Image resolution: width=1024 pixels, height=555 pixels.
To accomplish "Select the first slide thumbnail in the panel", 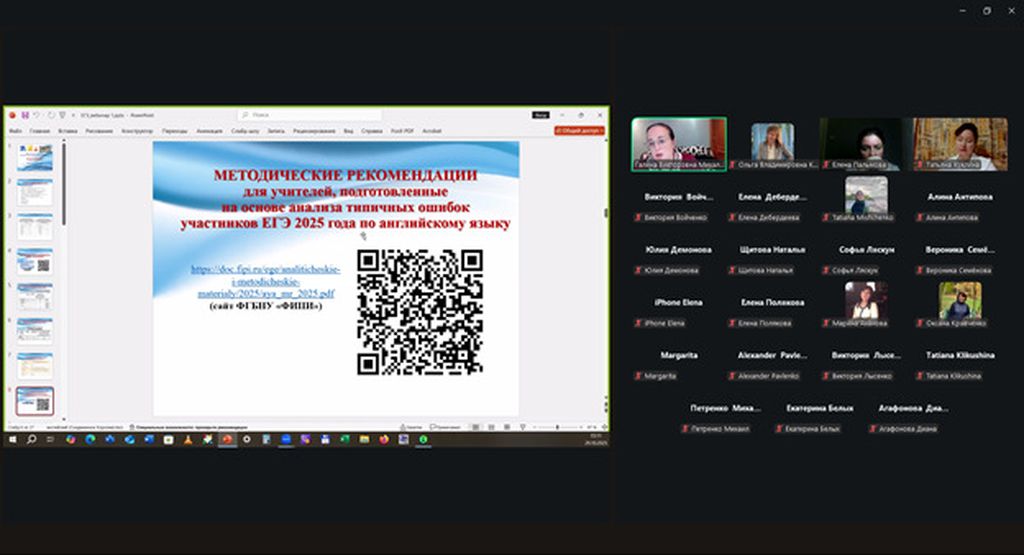I will [35, 158].
